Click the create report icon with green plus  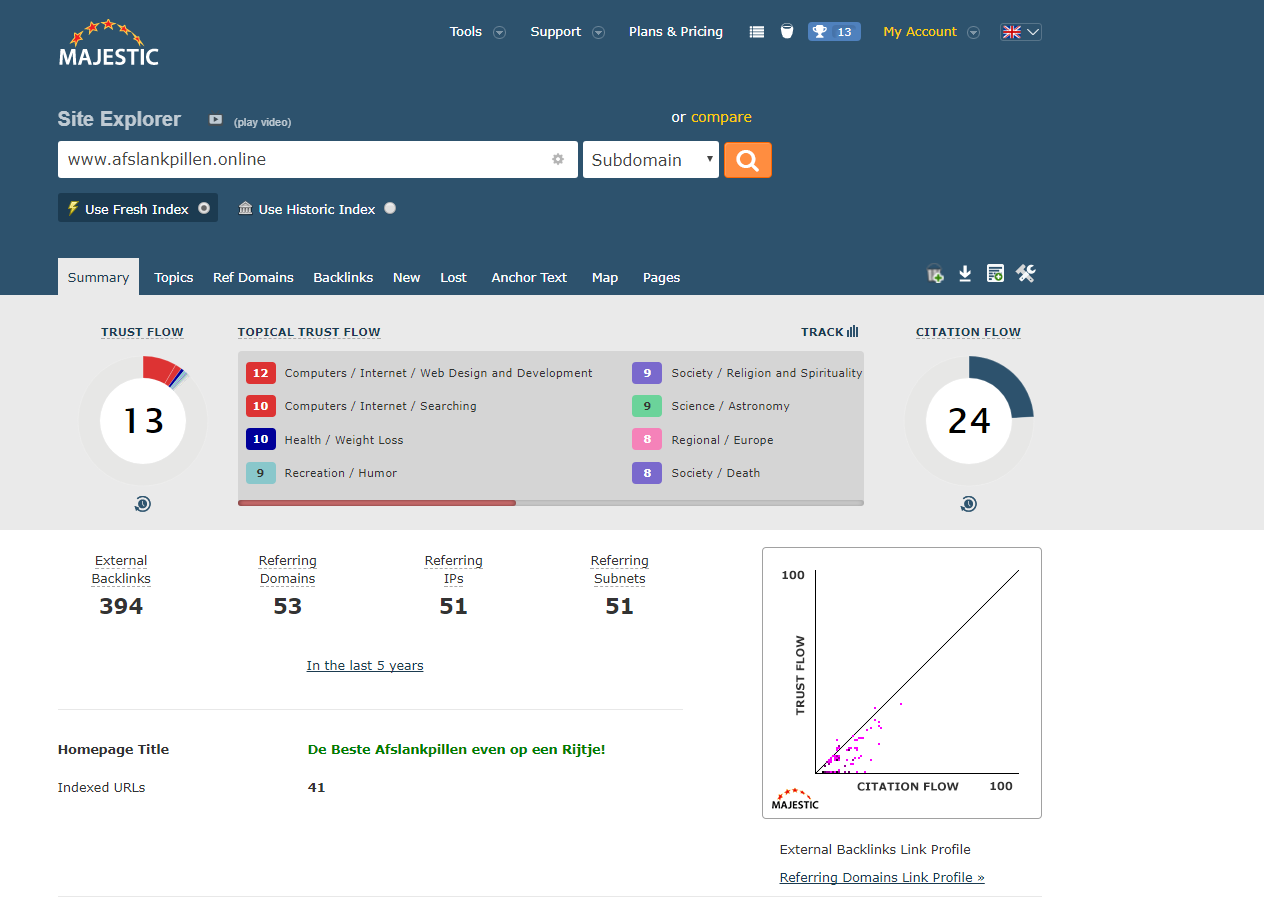coord(995,274)
